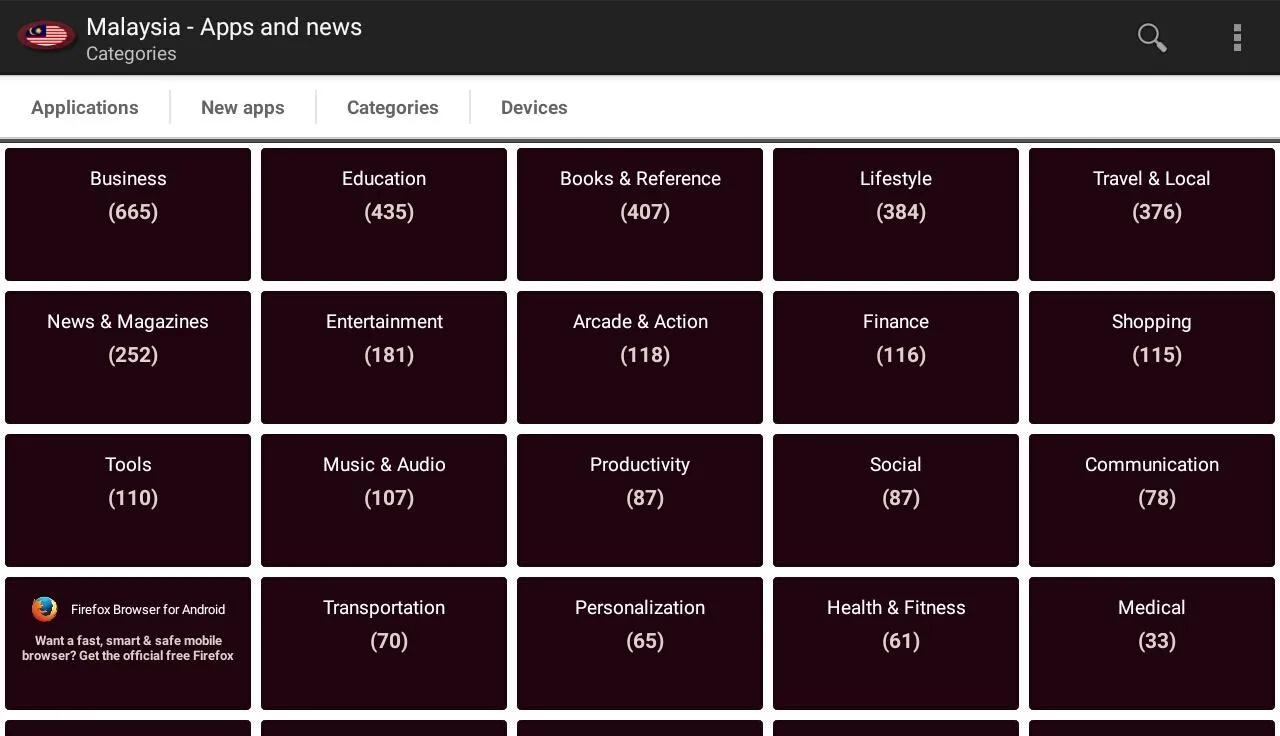Switch to the Applications tab
This screenshot has height=736, width=1280.
tap(85, 107)
